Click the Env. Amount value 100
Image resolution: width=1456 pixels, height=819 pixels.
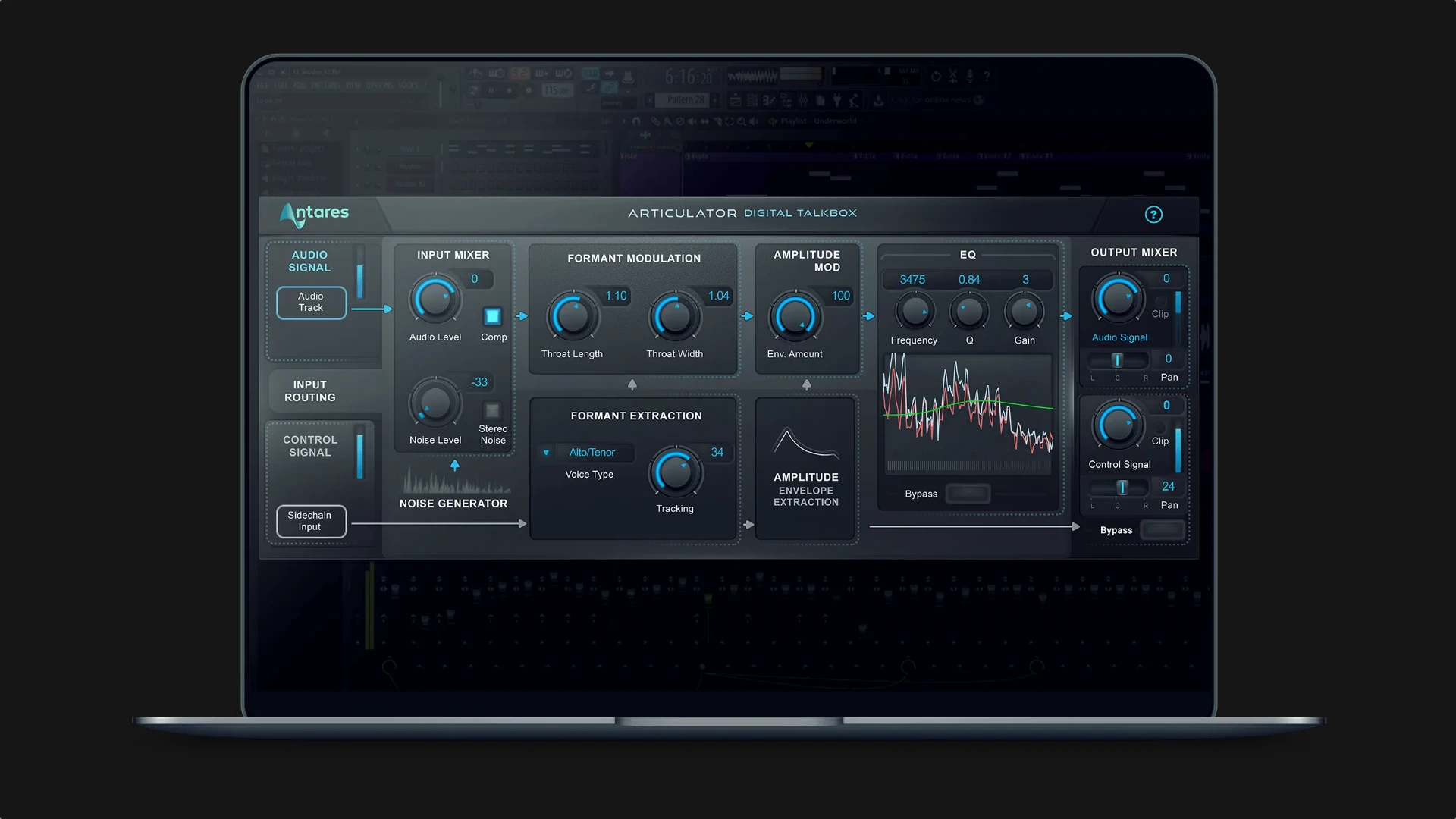click(841, 296)
